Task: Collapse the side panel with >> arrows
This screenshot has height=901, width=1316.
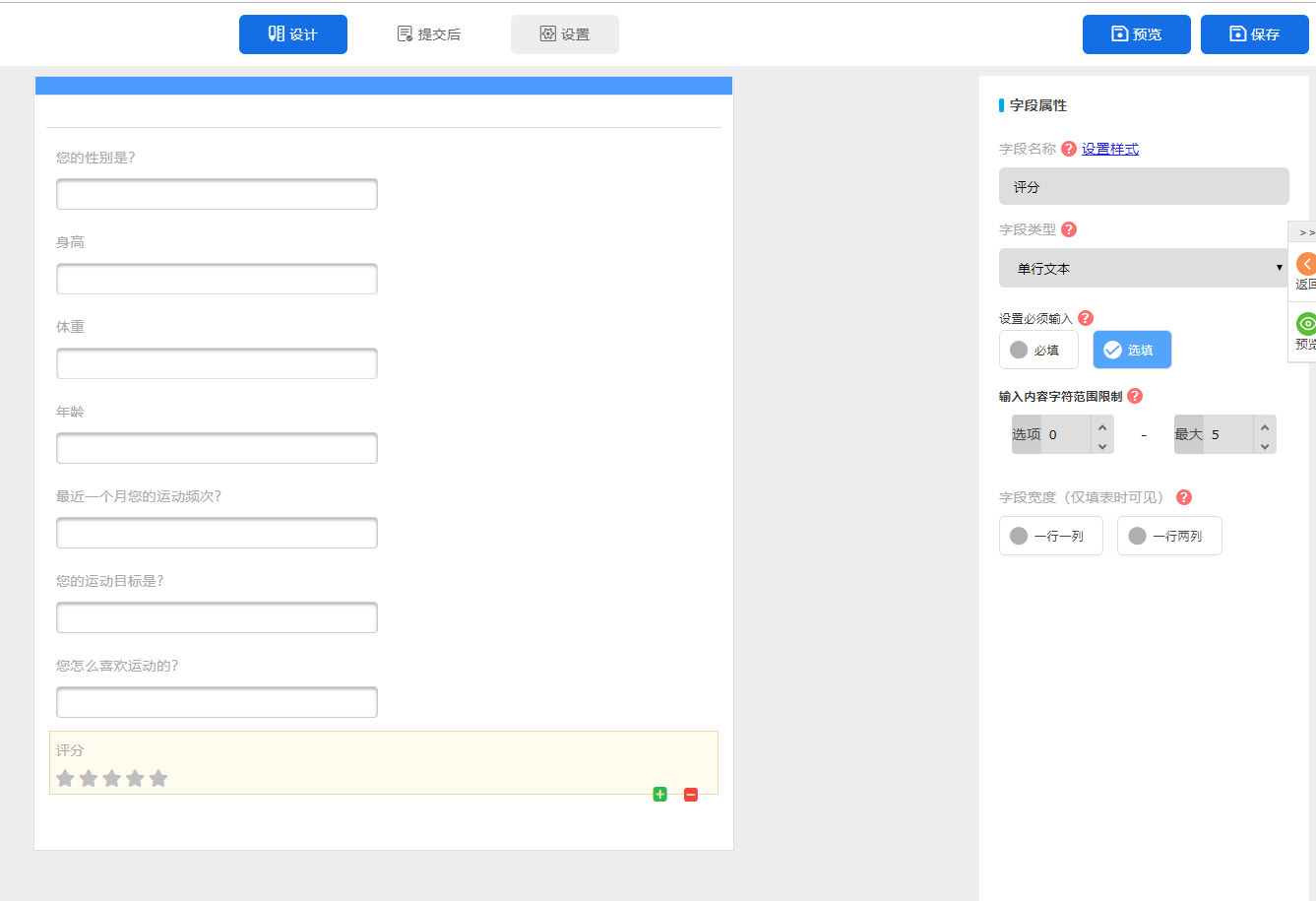Action: coord(1305,232)
